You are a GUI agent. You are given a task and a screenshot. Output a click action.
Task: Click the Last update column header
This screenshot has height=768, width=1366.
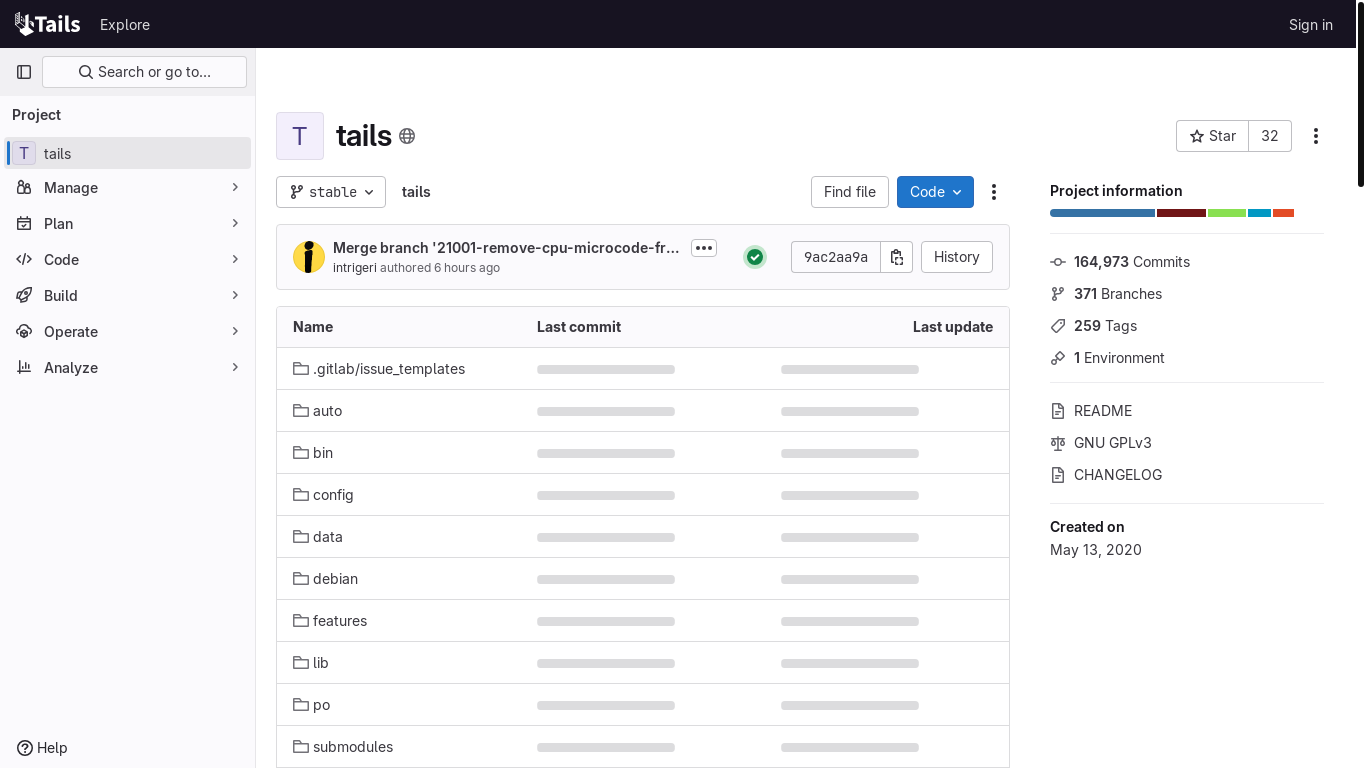click(953, 327)
